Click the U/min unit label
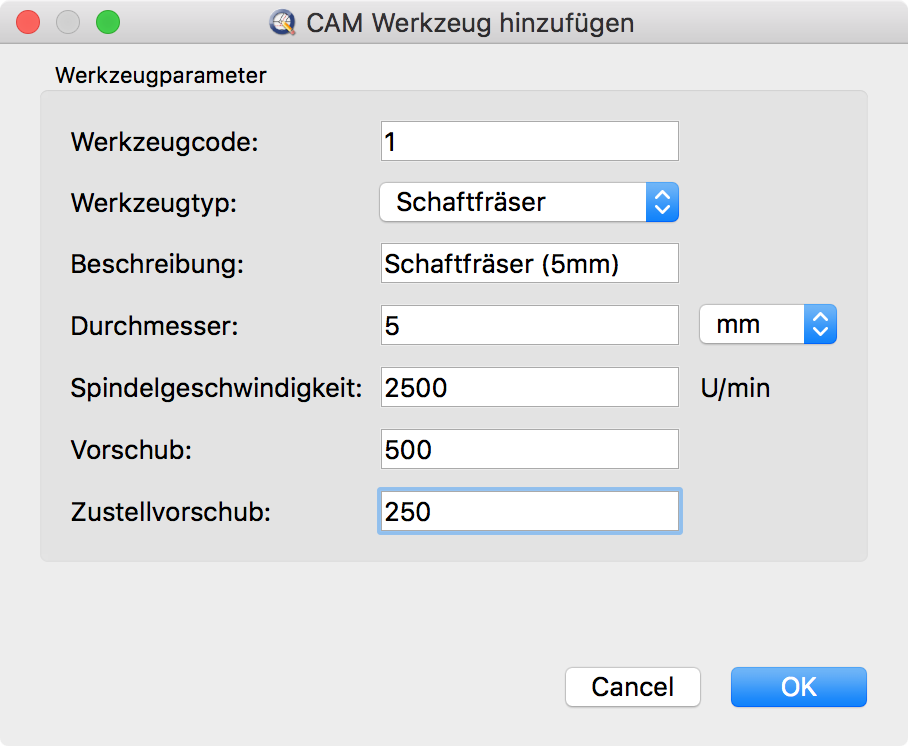Image resolution: width=908 pixels, height=746 pixels. (736, 388)
